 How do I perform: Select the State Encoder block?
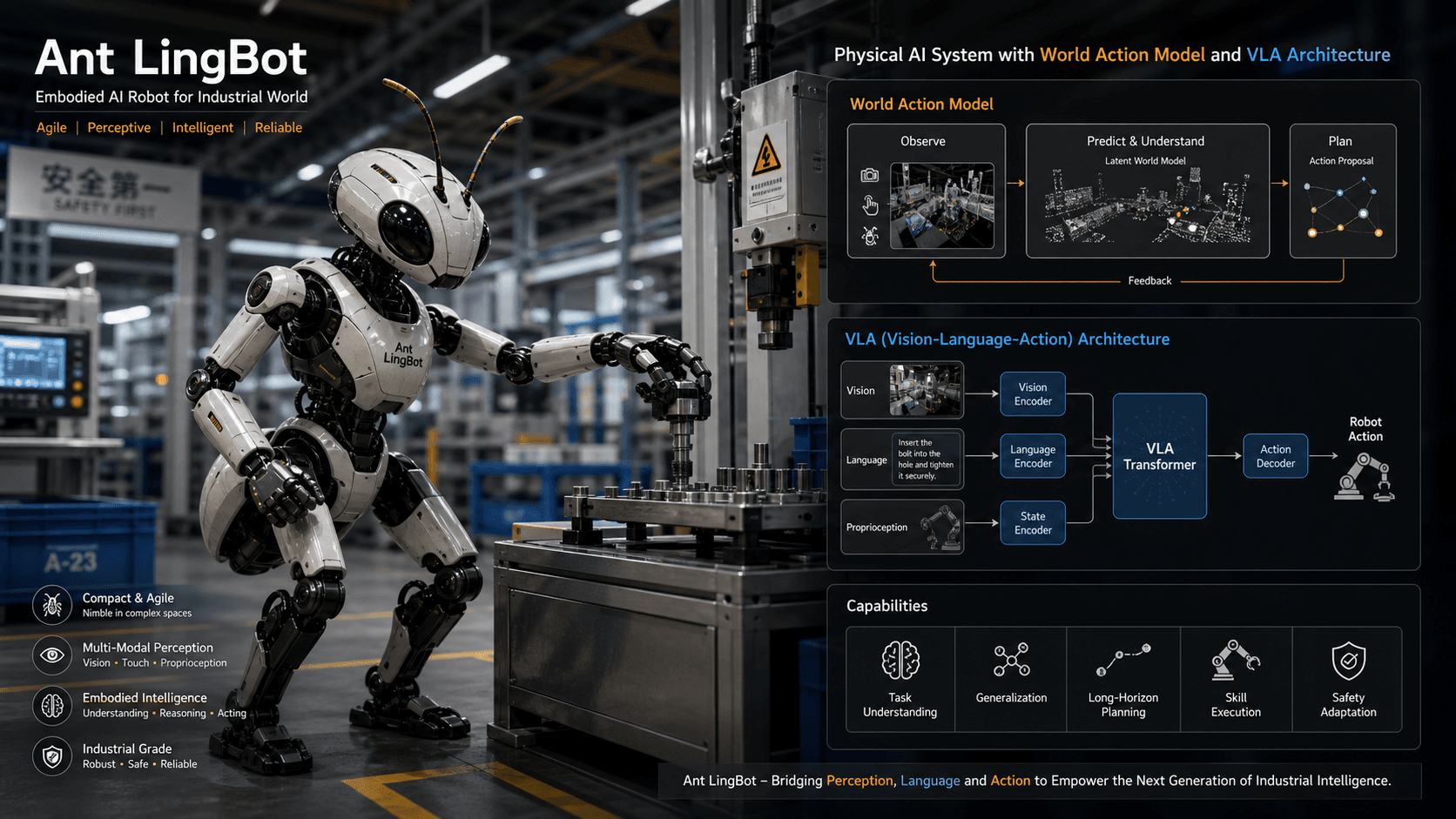pyautogui.click(x=1033, y=523)
